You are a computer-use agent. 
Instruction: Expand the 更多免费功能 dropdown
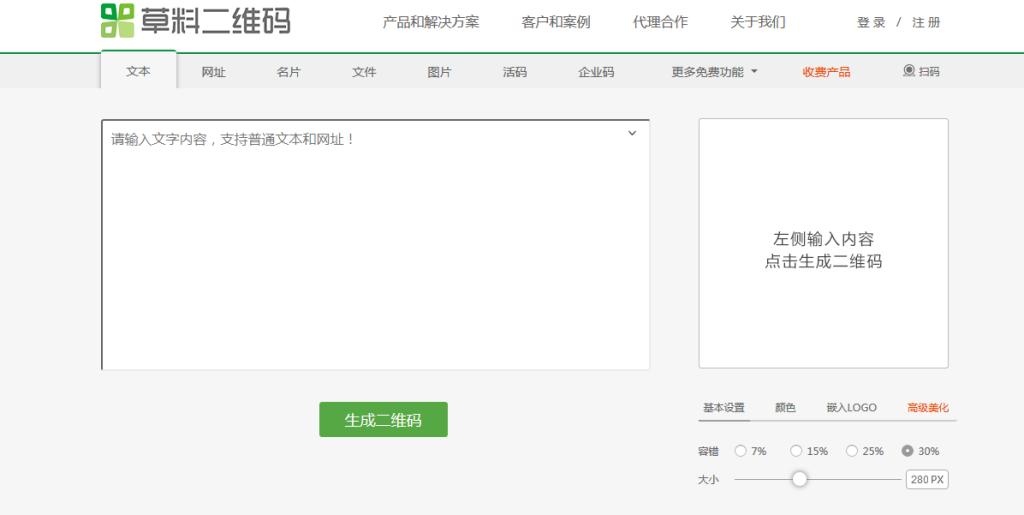point(714,72)
